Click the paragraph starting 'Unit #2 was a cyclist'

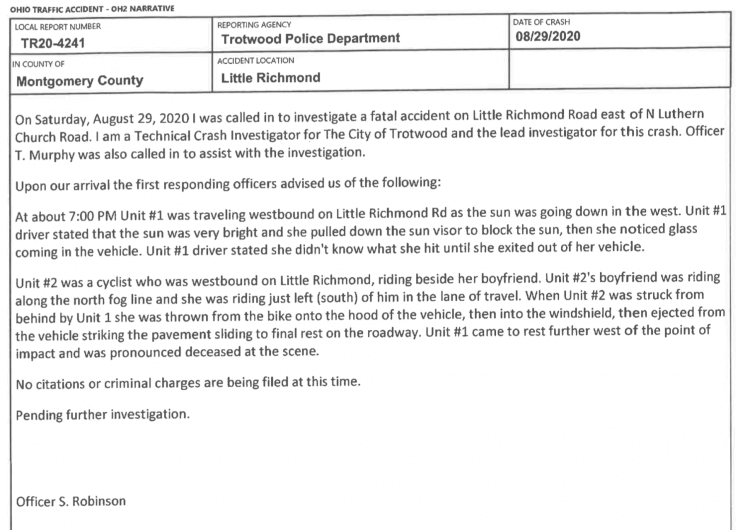pyautogui.click(x=370, y=316)
